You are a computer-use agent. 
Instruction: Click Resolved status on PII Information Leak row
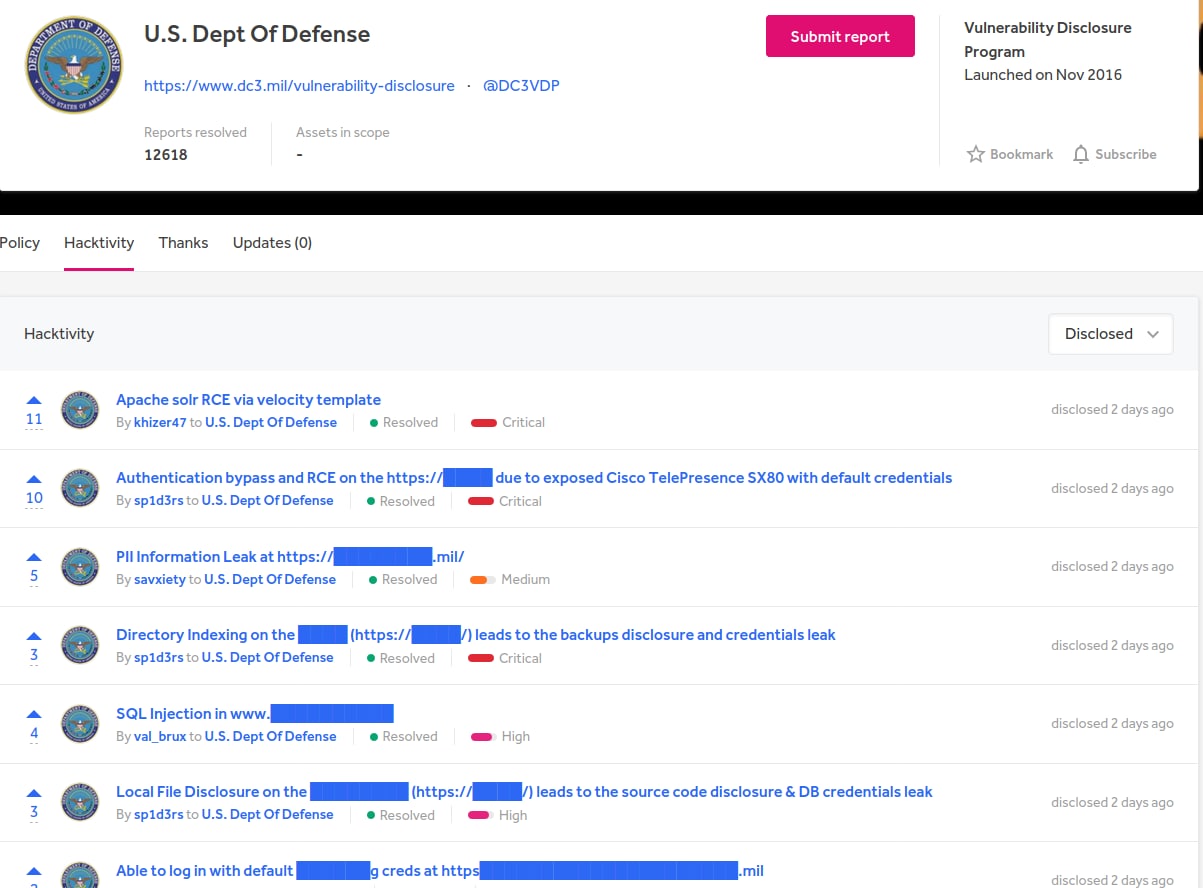(403, 580)
